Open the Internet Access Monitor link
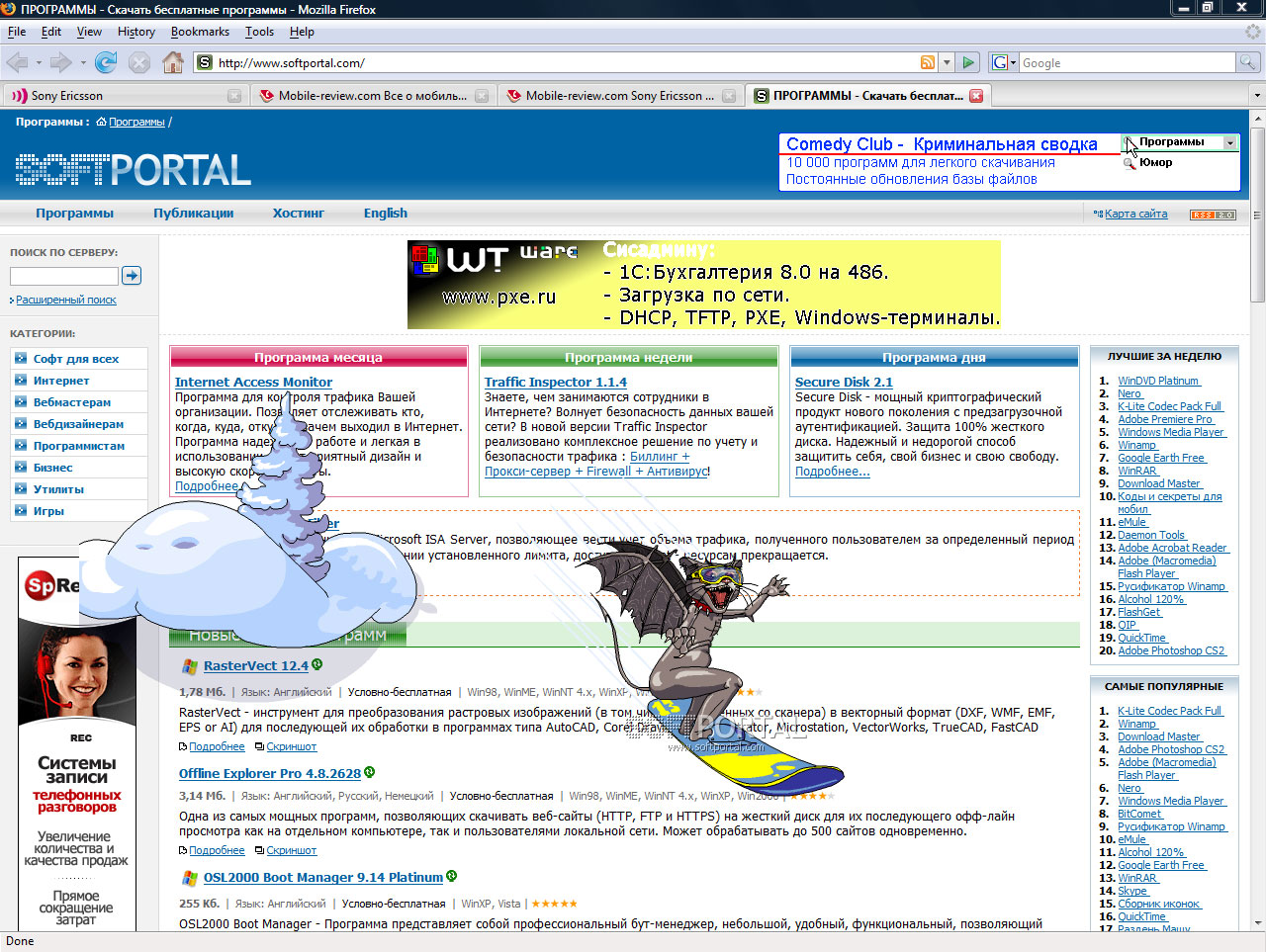The height and width of the screenshot is (952, 1266). pyautogui.click(x=253, y=383)
